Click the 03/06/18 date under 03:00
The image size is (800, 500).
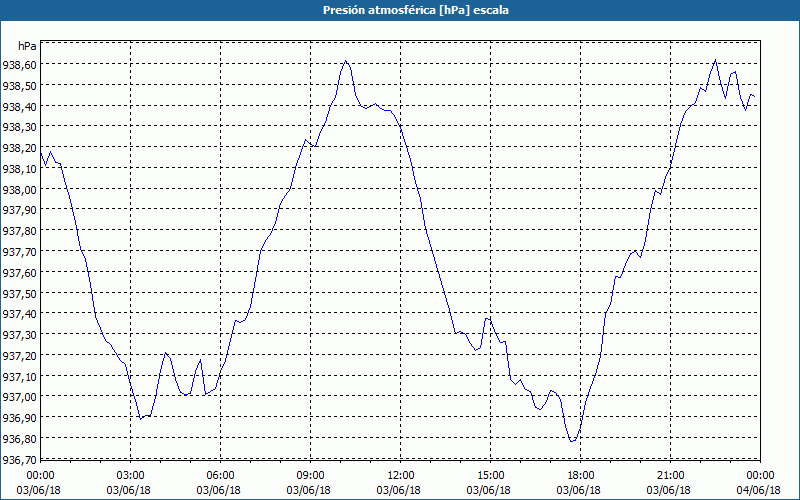click(x=129, y=490)
